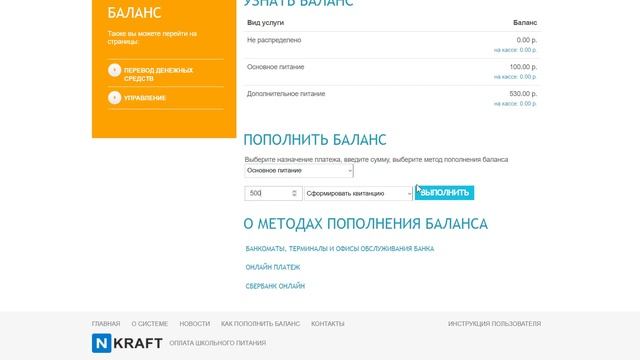Click the Баланс column header
The height and width of the screenshot is (360, 640).
[x=525, y=23]
